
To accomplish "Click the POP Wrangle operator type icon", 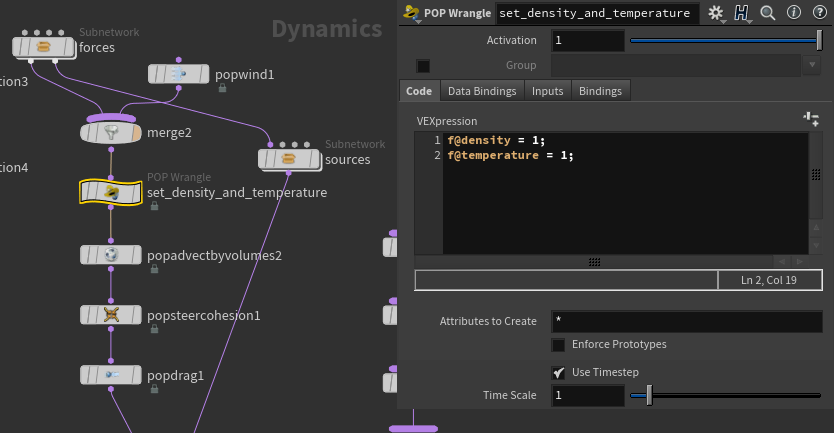I will [x=412, y=12].
